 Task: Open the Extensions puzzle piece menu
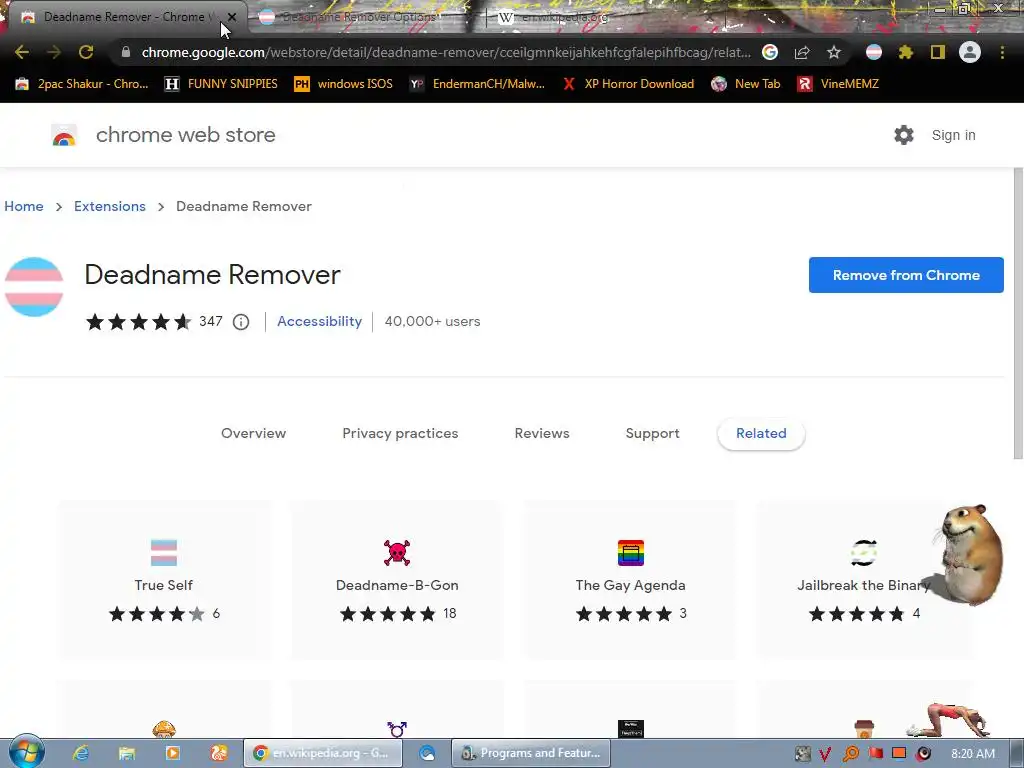pyautogui.click(x=905, y=52)
